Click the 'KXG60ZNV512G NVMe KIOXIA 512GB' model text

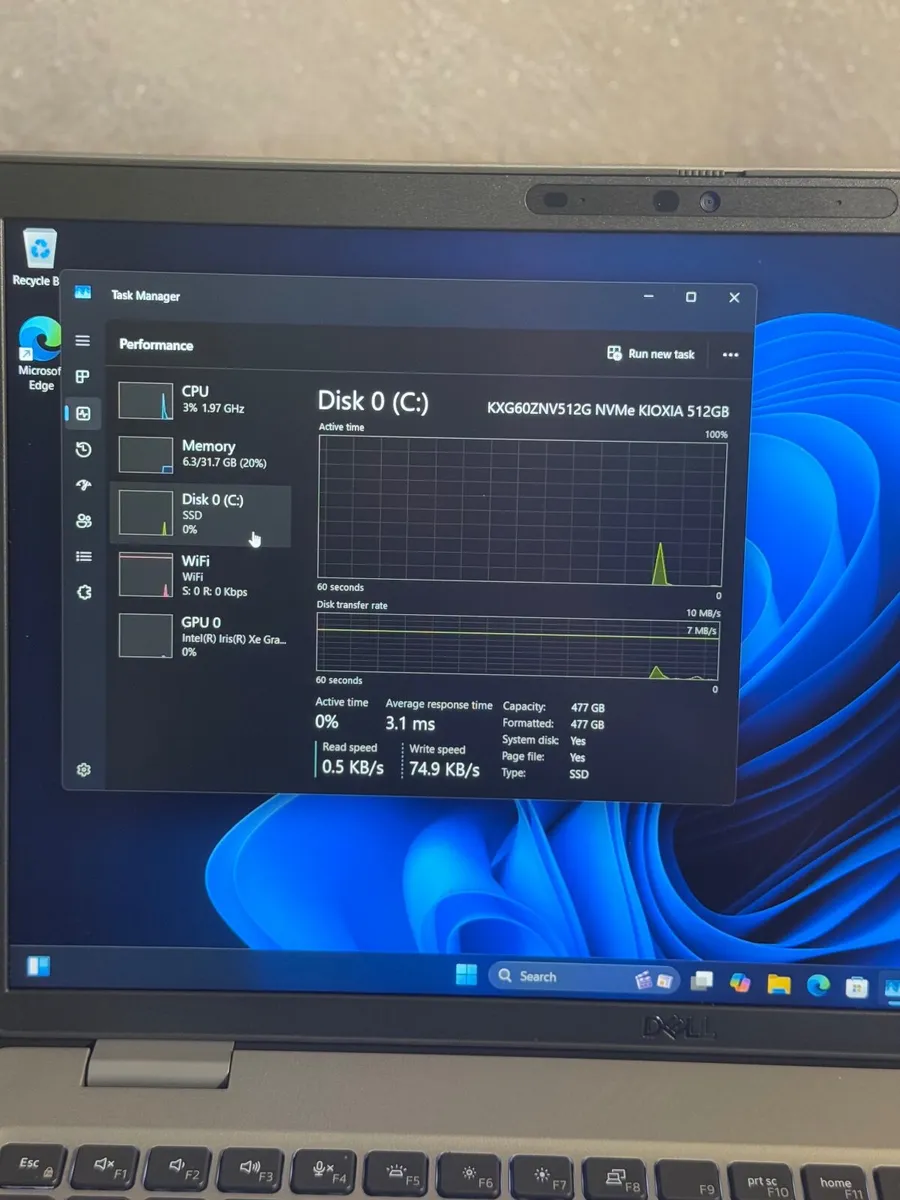608,410
